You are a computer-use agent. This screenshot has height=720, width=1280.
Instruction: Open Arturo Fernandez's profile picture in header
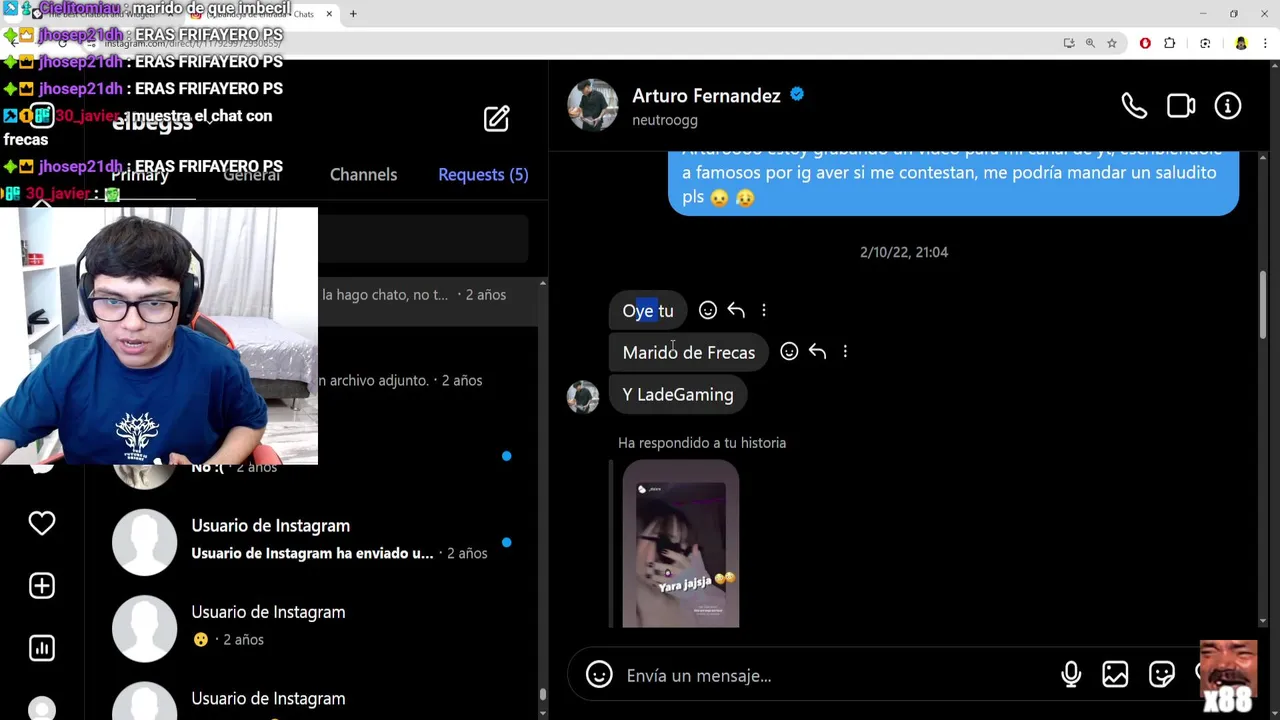coord(593,105)
